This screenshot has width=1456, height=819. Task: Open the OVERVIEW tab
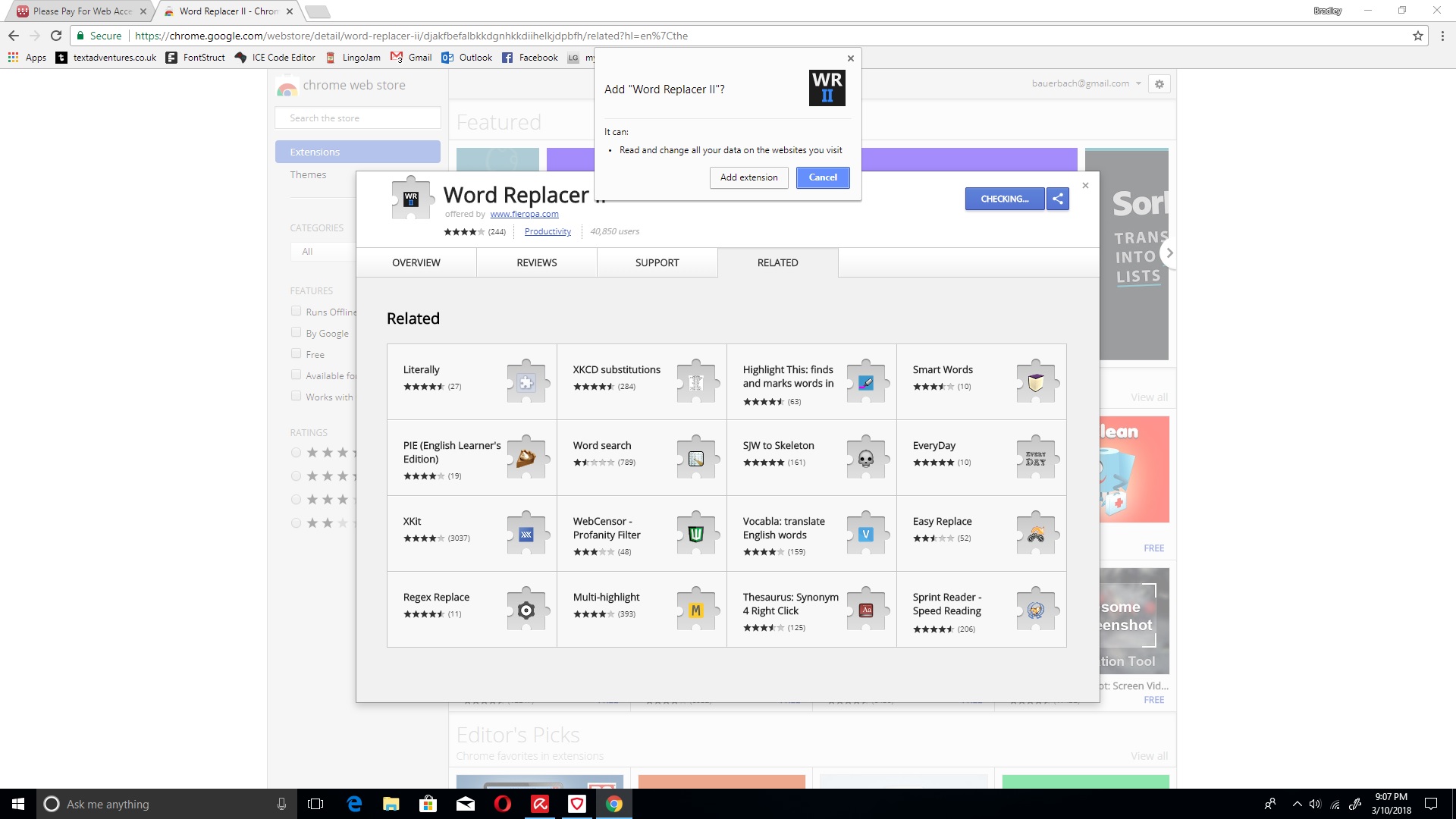(x=416, y=262)
